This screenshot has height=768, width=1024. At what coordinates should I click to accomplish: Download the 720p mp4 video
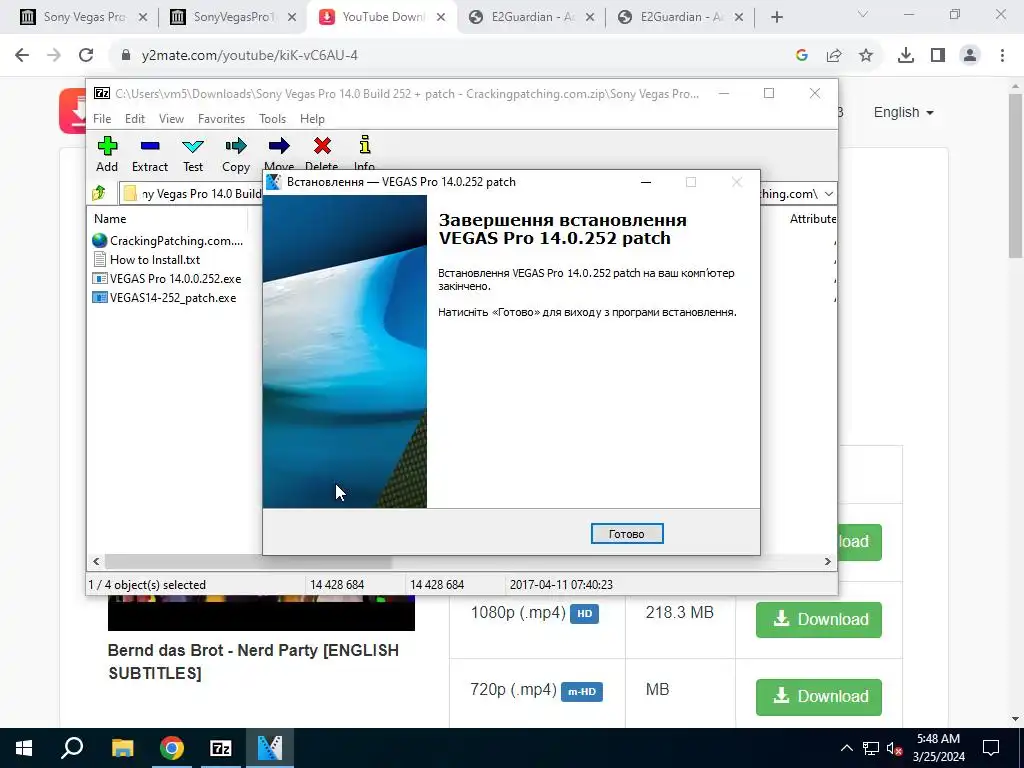(819, 696)
